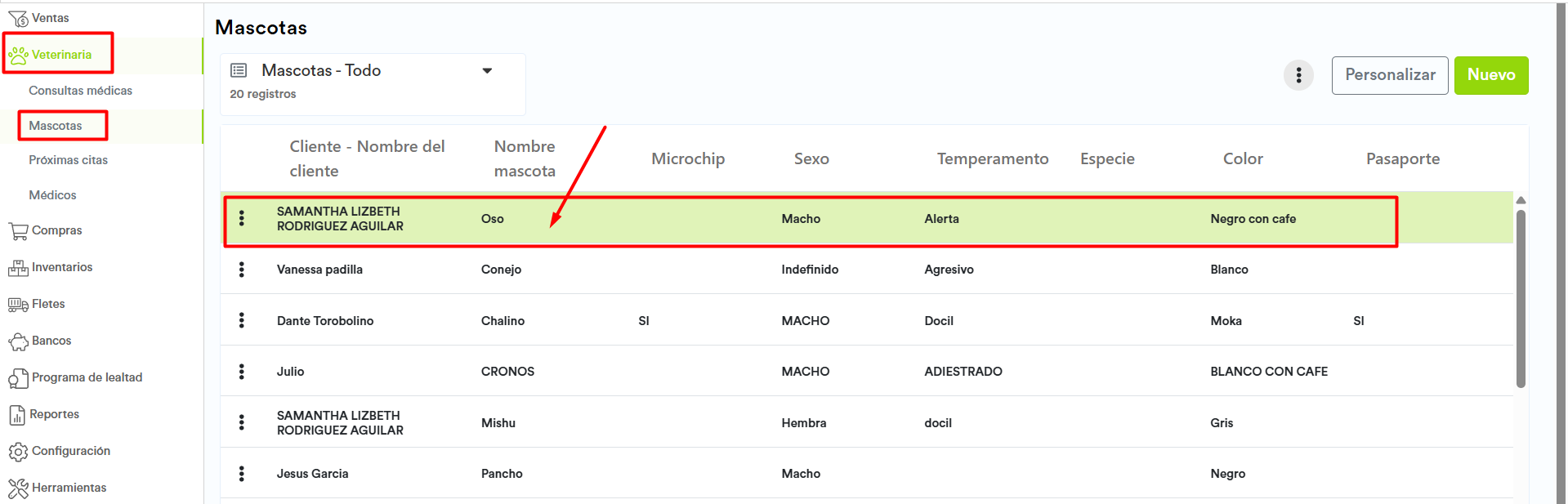This screenshot has width=1568, height=504.
Task: Click the Inventarios boxes icon
Action: pyautogui.click(x=17, y=268)
